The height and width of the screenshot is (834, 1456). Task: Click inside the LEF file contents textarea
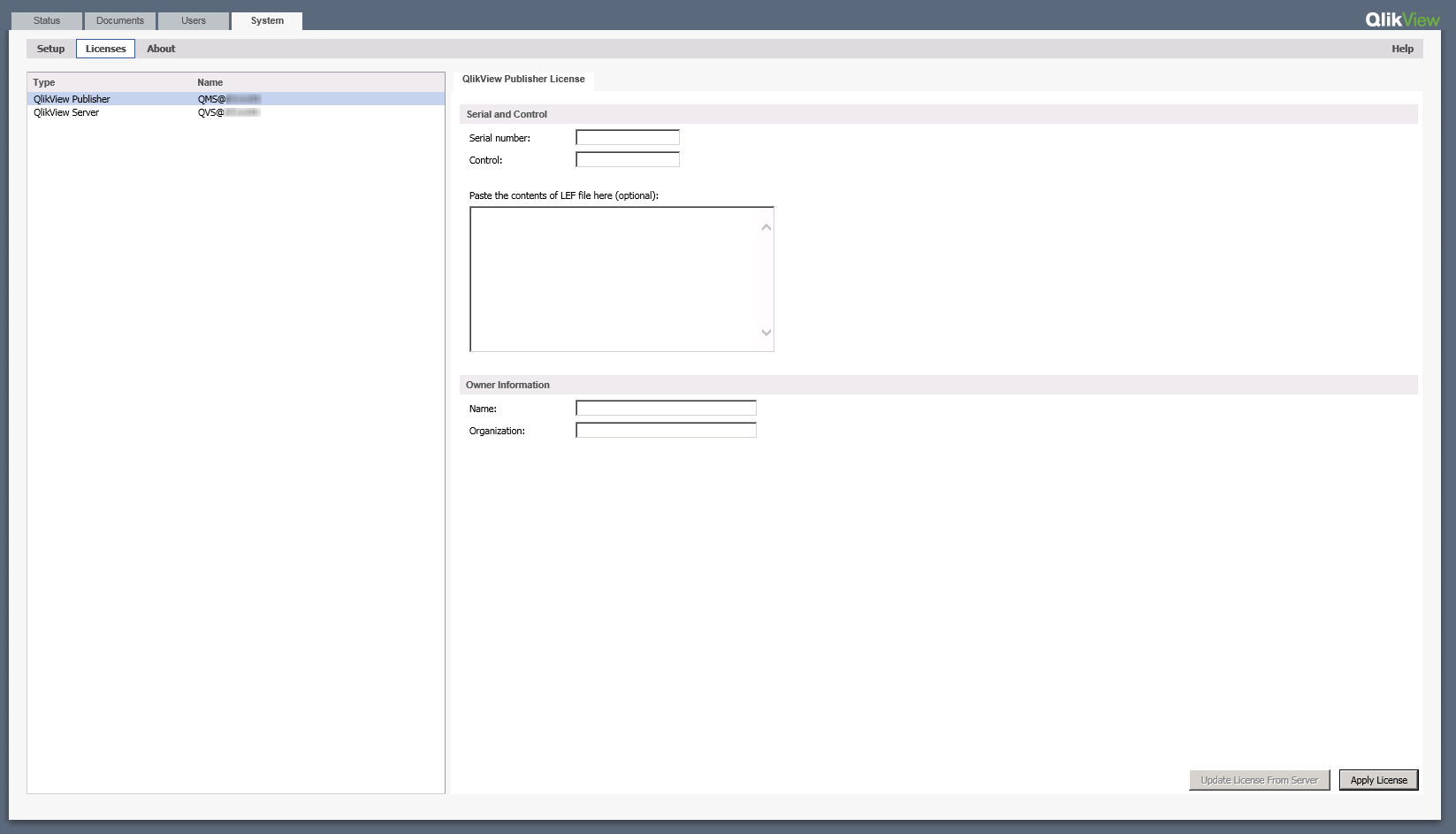tap(619, 279)
